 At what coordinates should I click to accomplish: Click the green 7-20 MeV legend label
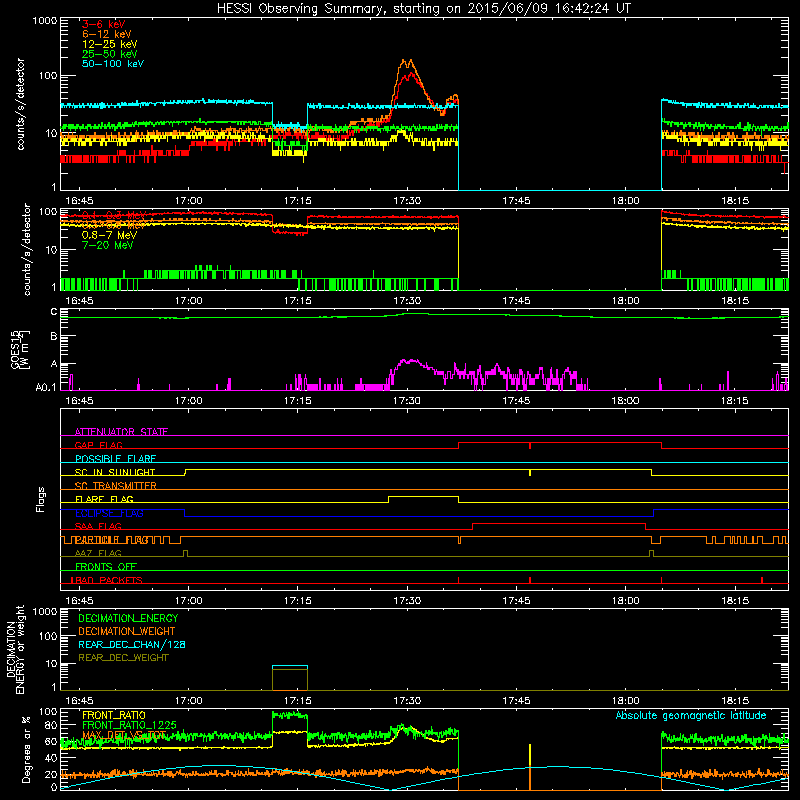[108, 245]
